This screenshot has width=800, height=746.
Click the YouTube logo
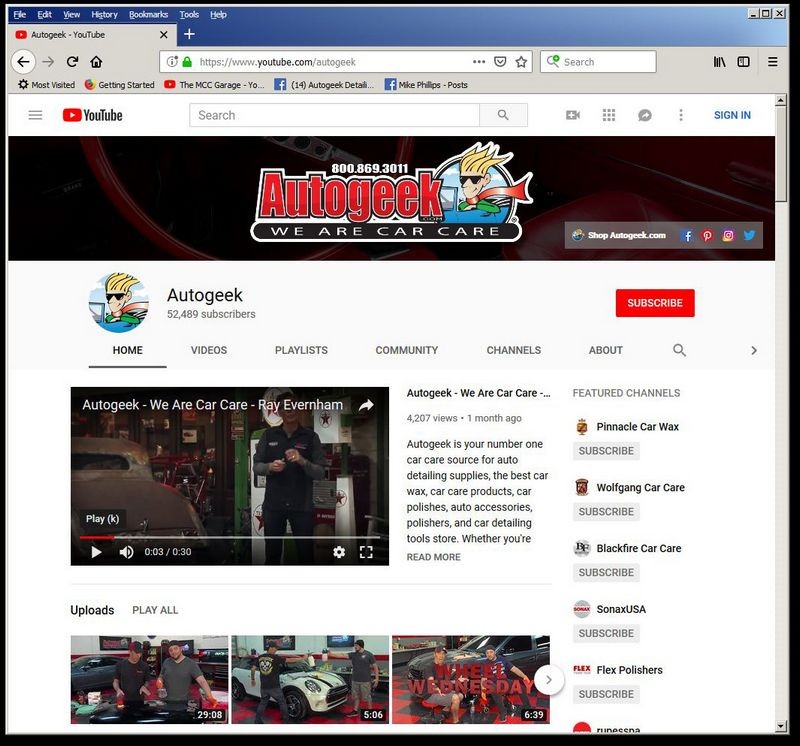92,115
